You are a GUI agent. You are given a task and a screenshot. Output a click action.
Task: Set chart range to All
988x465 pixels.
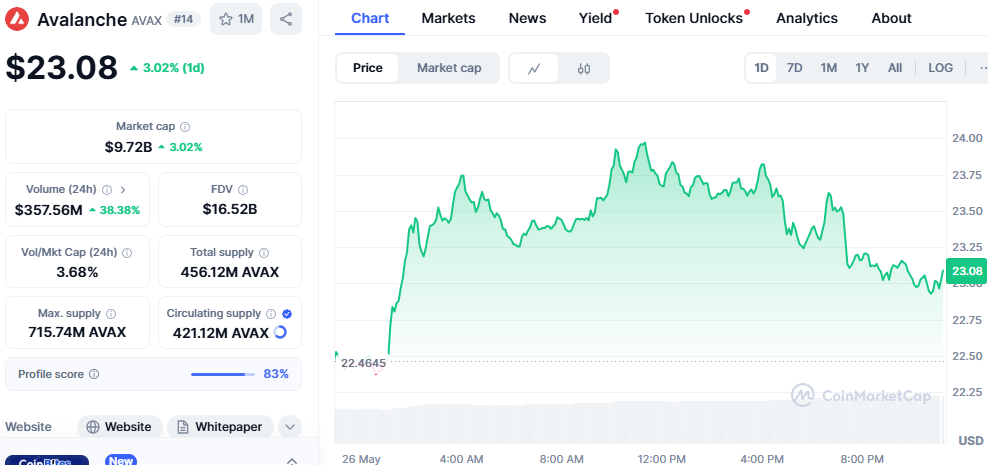[x=895, y=68]
